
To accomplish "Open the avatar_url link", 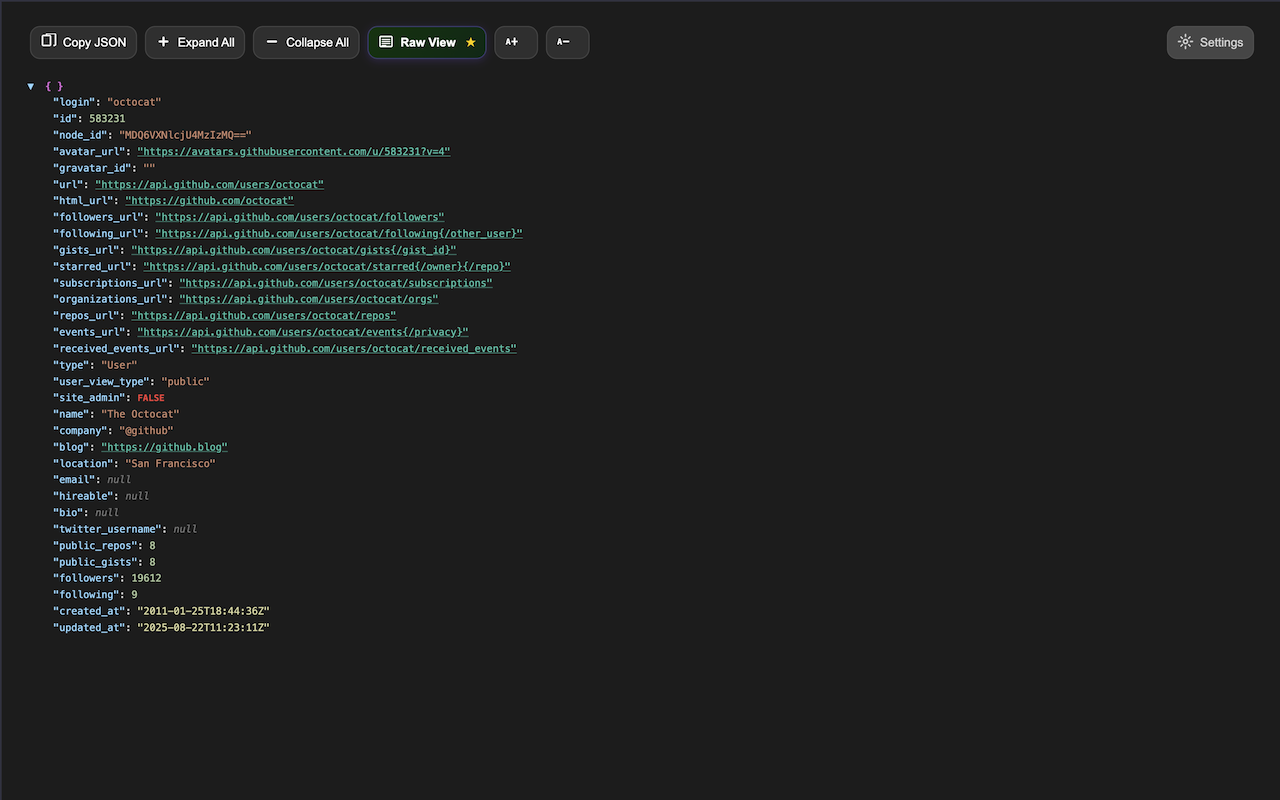I will pyautogui.click(x=294, y=151).
